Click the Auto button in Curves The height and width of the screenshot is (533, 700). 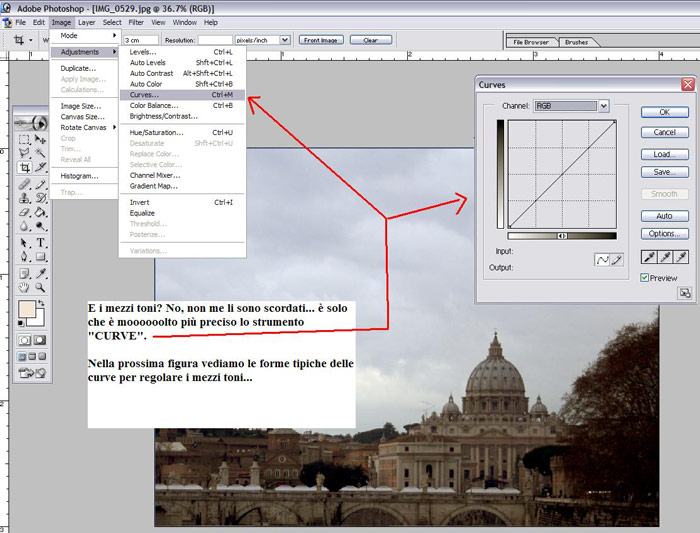(664, 216)
